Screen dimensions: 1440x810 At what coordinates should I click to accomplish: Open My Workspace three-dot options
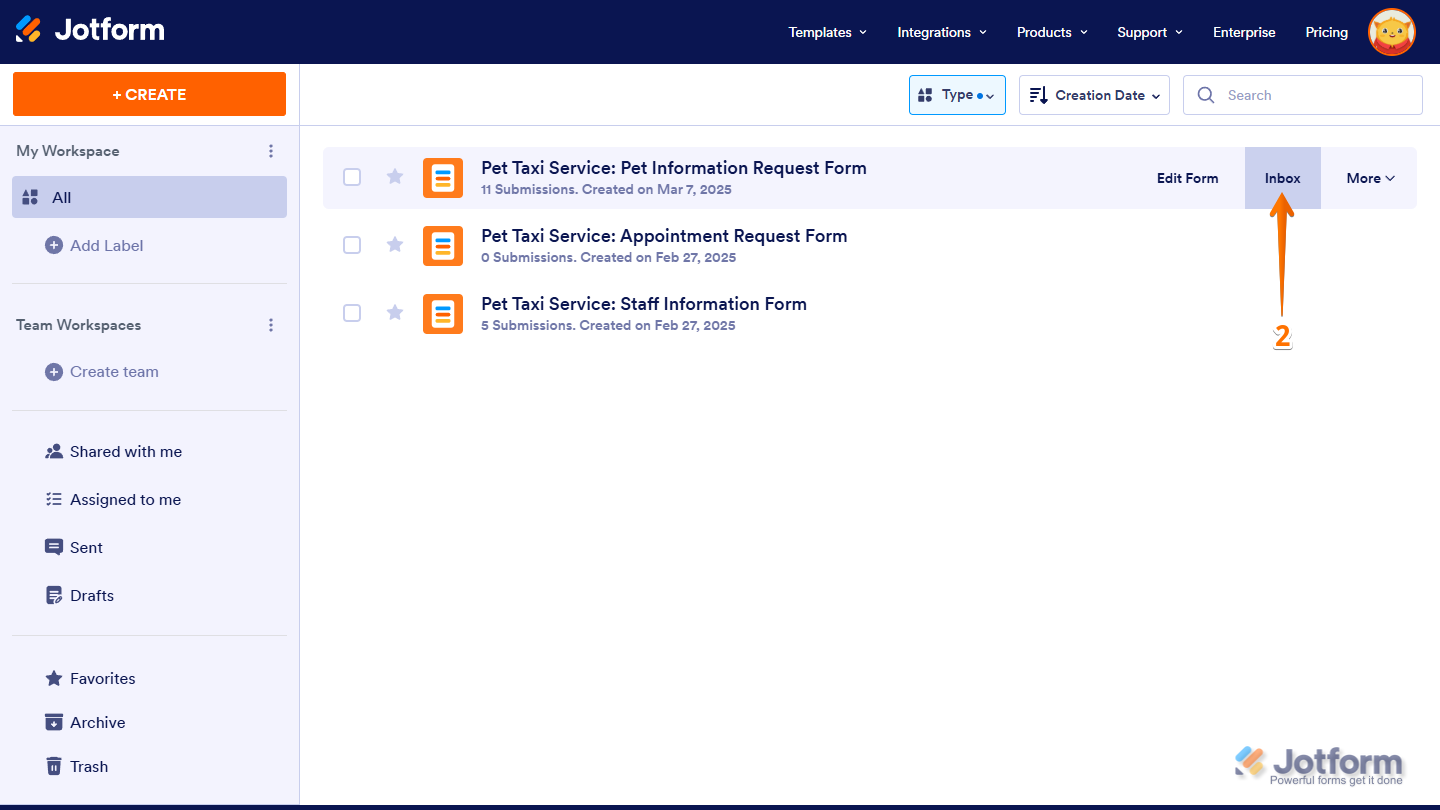tap(270, 151)
